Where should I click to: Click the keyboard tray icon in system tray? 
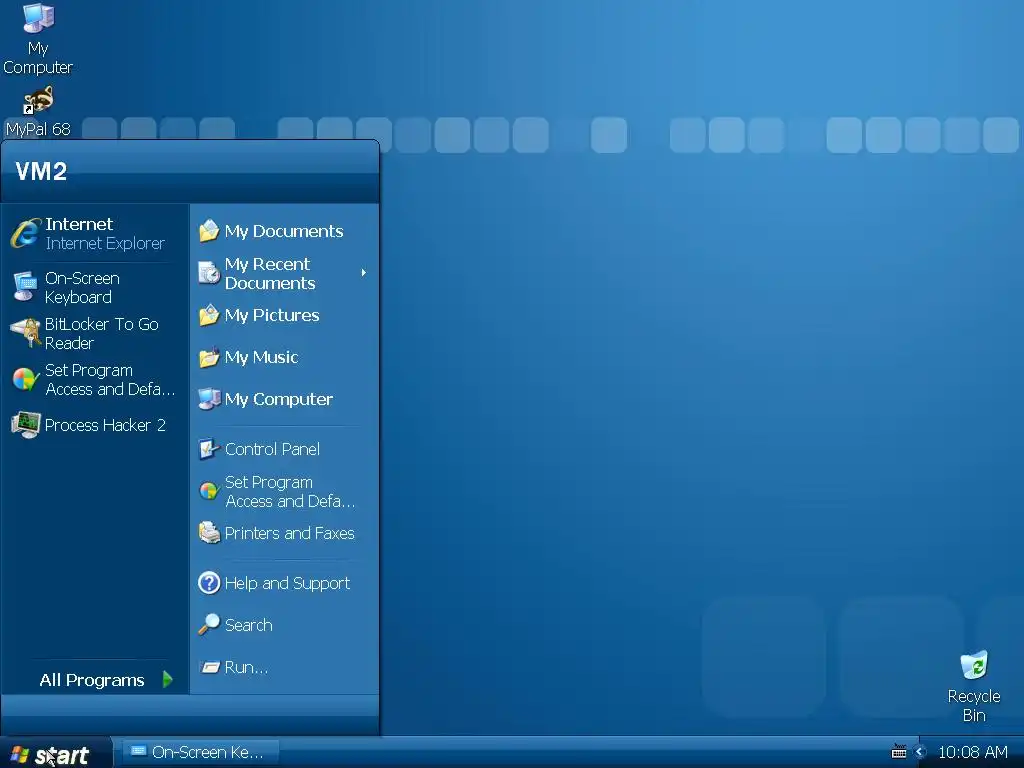899,752
